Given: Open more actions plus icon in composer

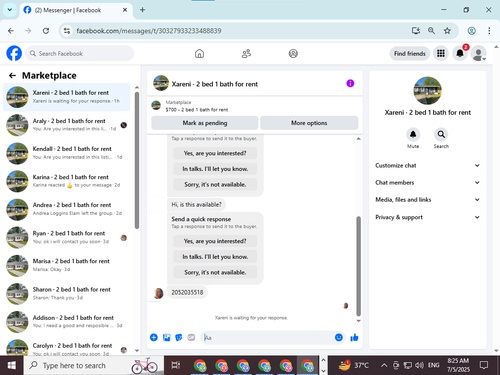Looking at the screenshot, I should click(154, 338).
